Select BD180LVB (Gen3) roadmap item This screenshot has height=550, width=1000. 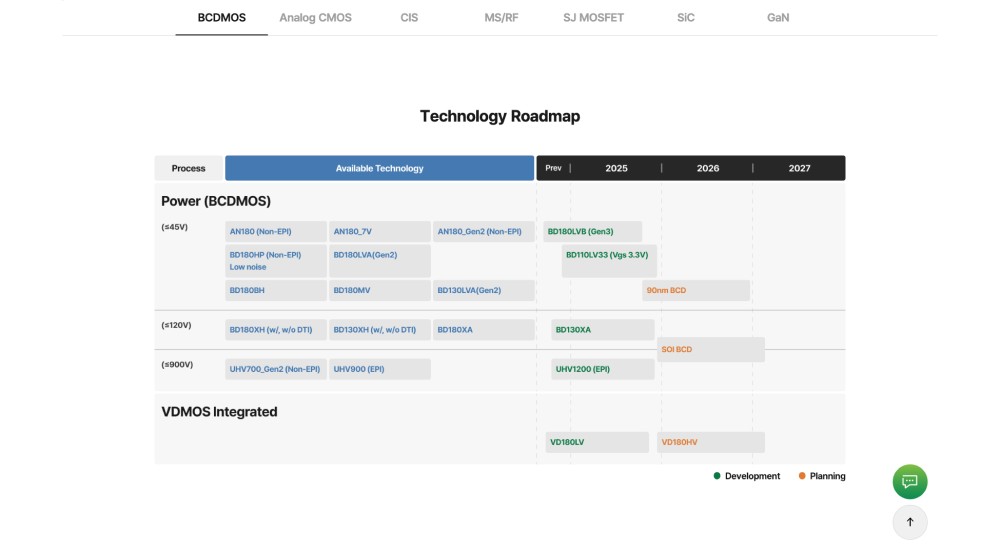(x=592, y=232)
